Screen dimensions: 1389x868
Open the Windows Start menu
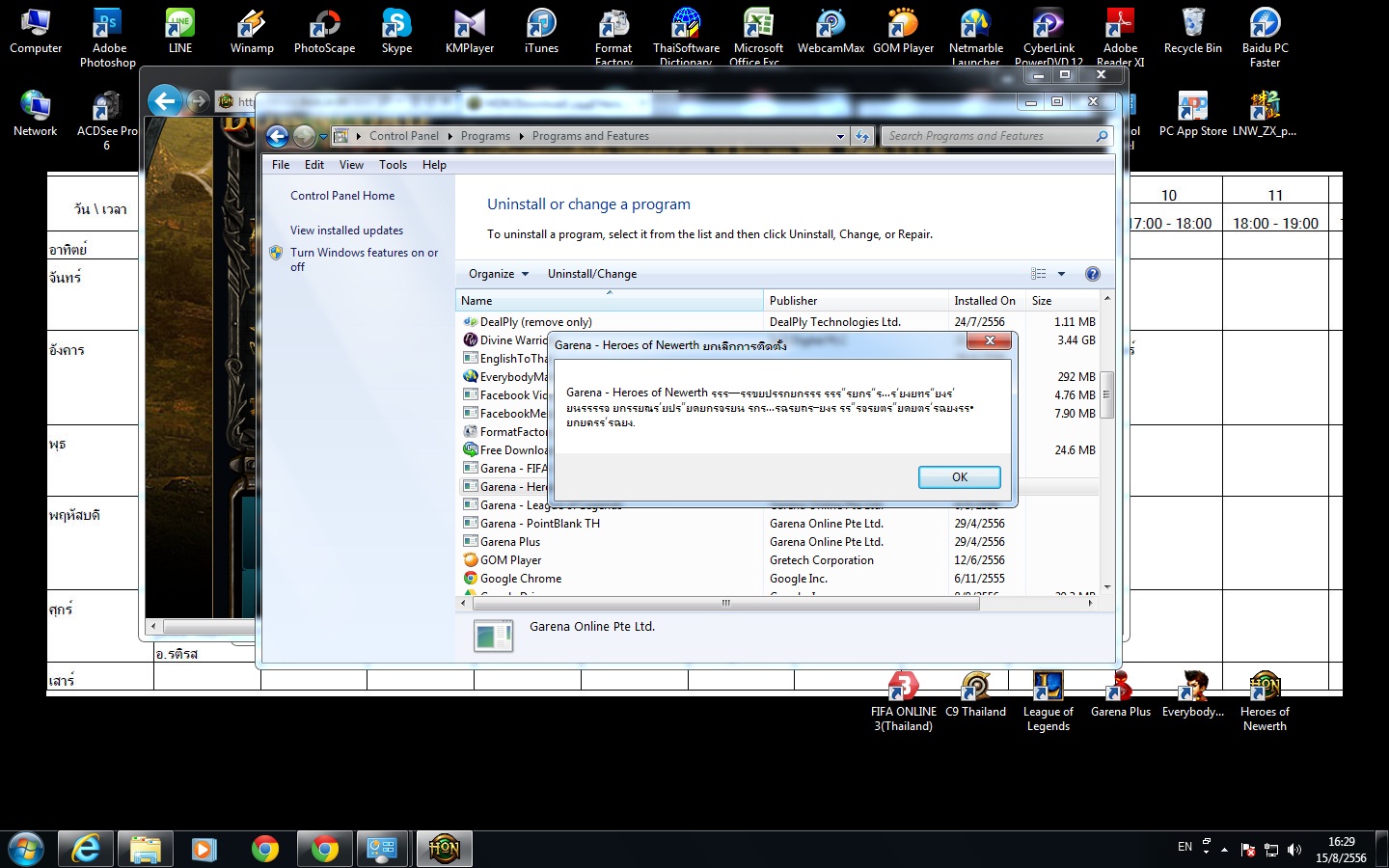[26, 849]
